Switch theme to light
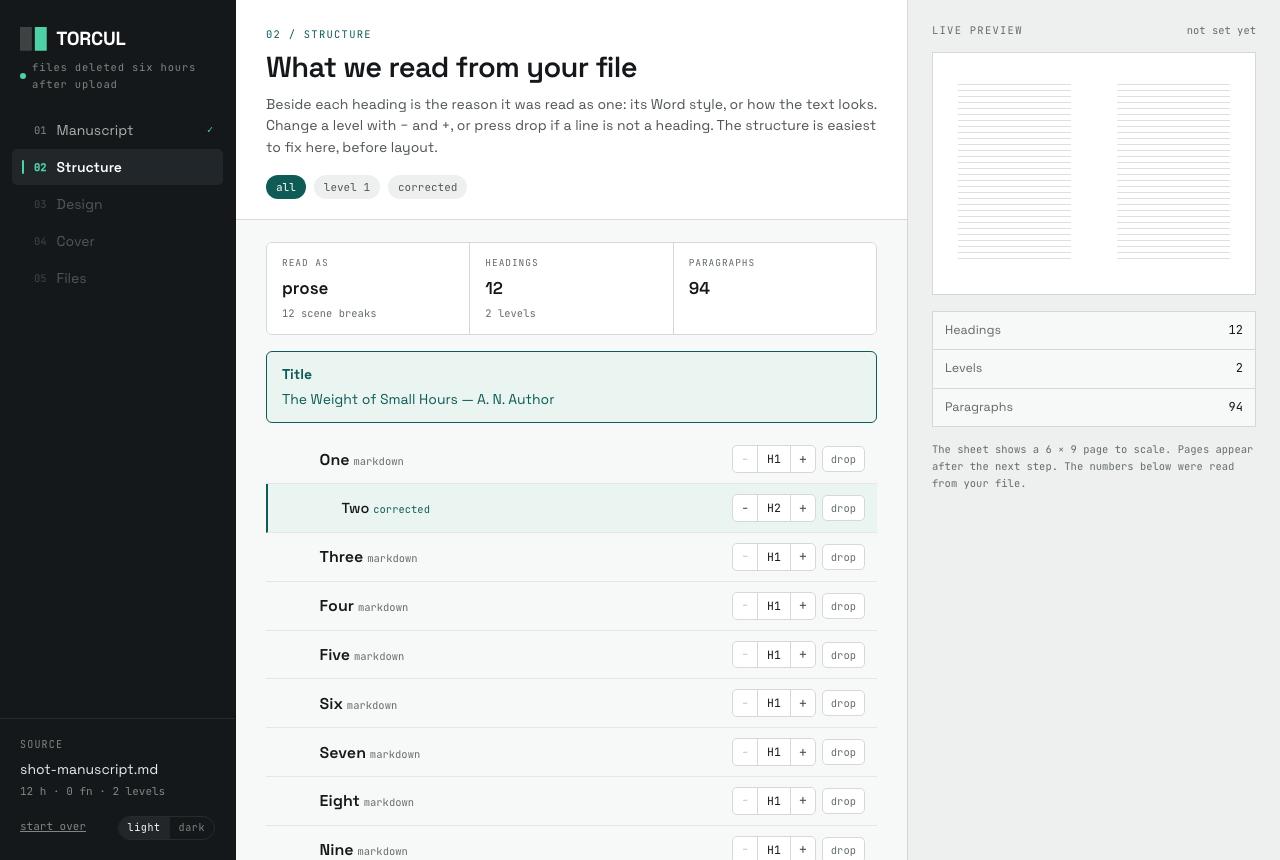 [144, 827]
